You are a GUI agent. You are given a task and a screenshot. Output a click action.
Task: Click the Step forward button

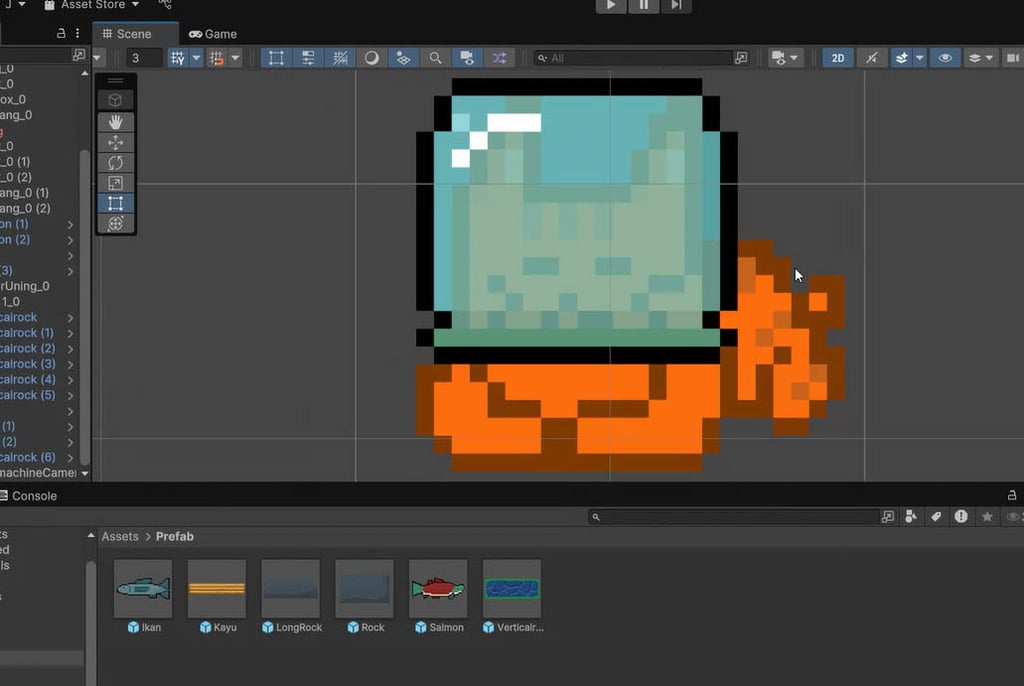coord(676,5)
